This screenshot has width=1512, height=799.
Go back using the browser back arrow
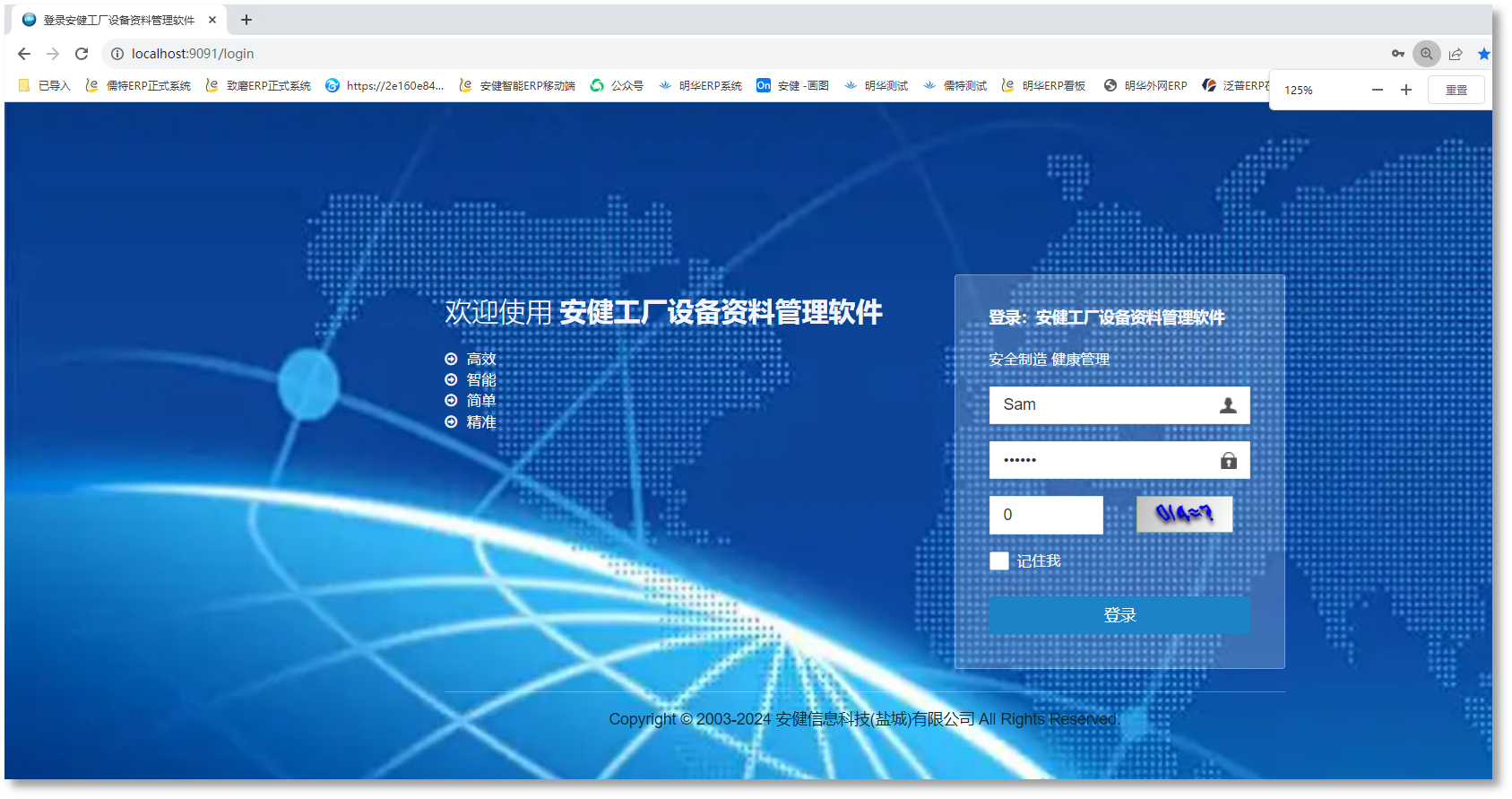pos(24,54)
